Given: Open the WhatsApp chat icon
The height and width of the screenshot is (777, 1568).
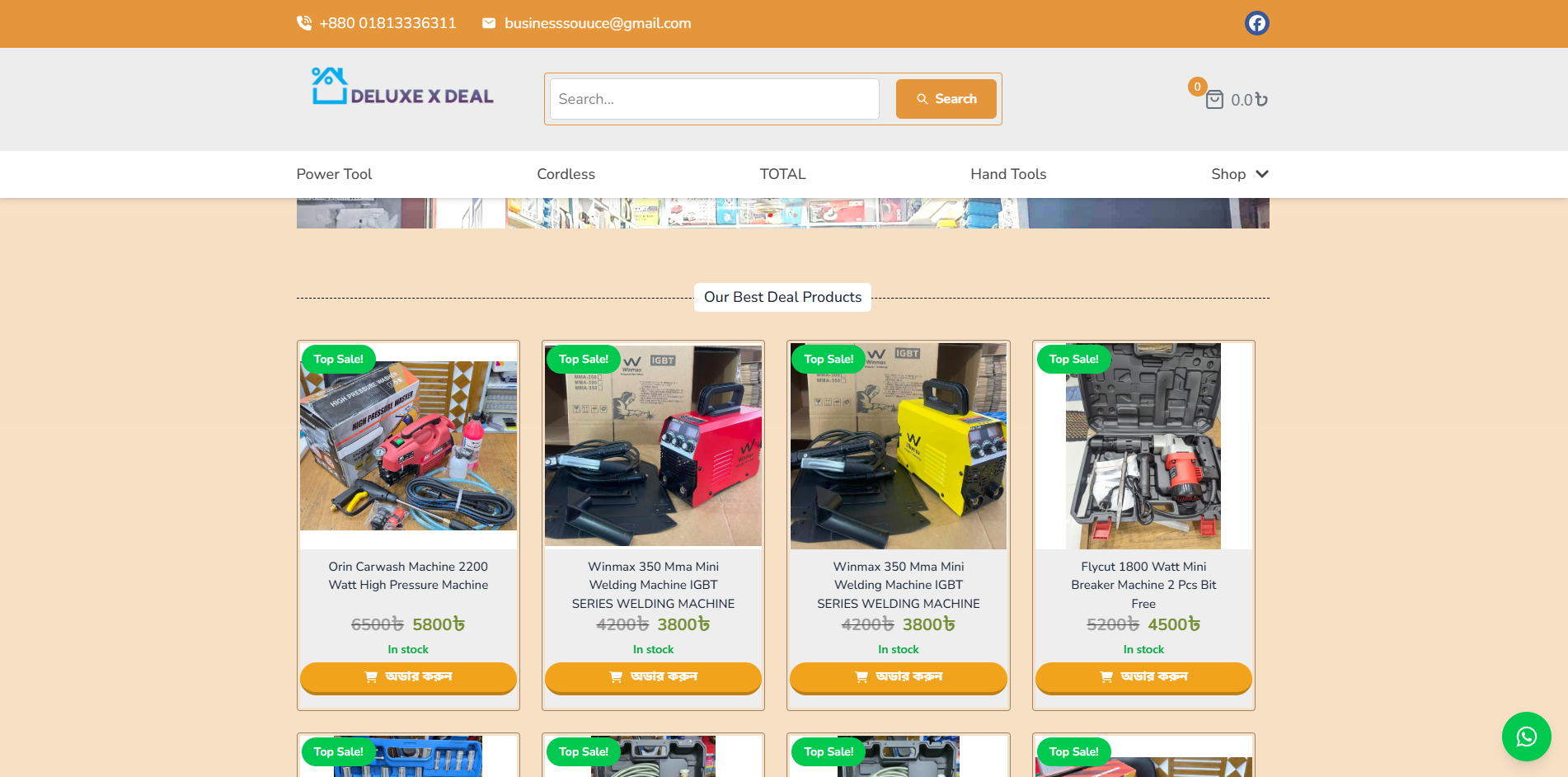Looking at the screenshot, I should [1526, 737].
